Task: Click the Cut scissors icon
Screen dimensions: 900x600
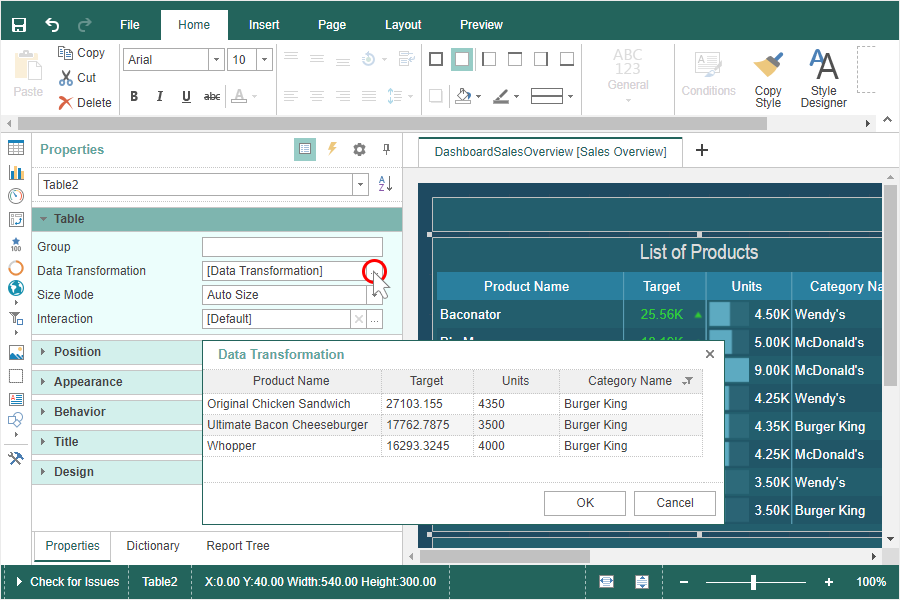Action: click(66, 78)
